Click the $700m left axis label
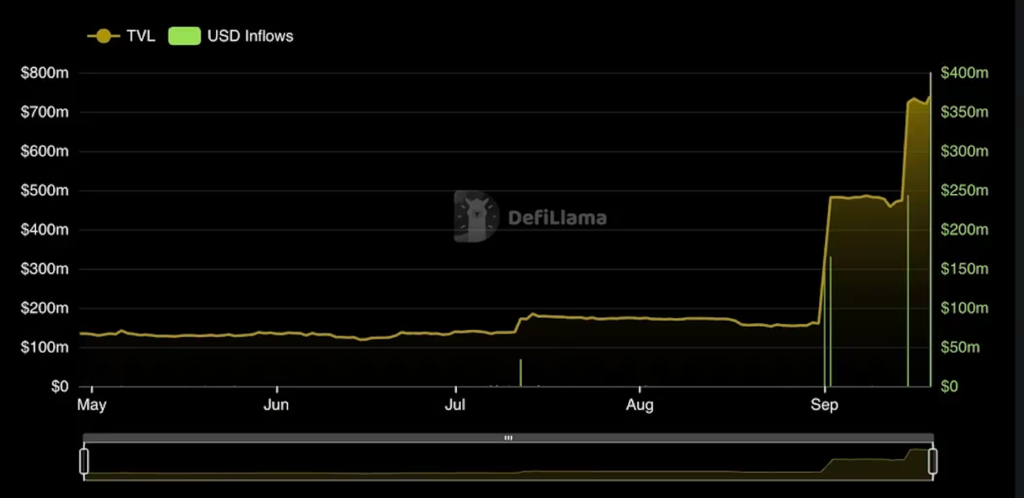The width and height of the screenshot is (1024, 498). click(x=45, y=112)
